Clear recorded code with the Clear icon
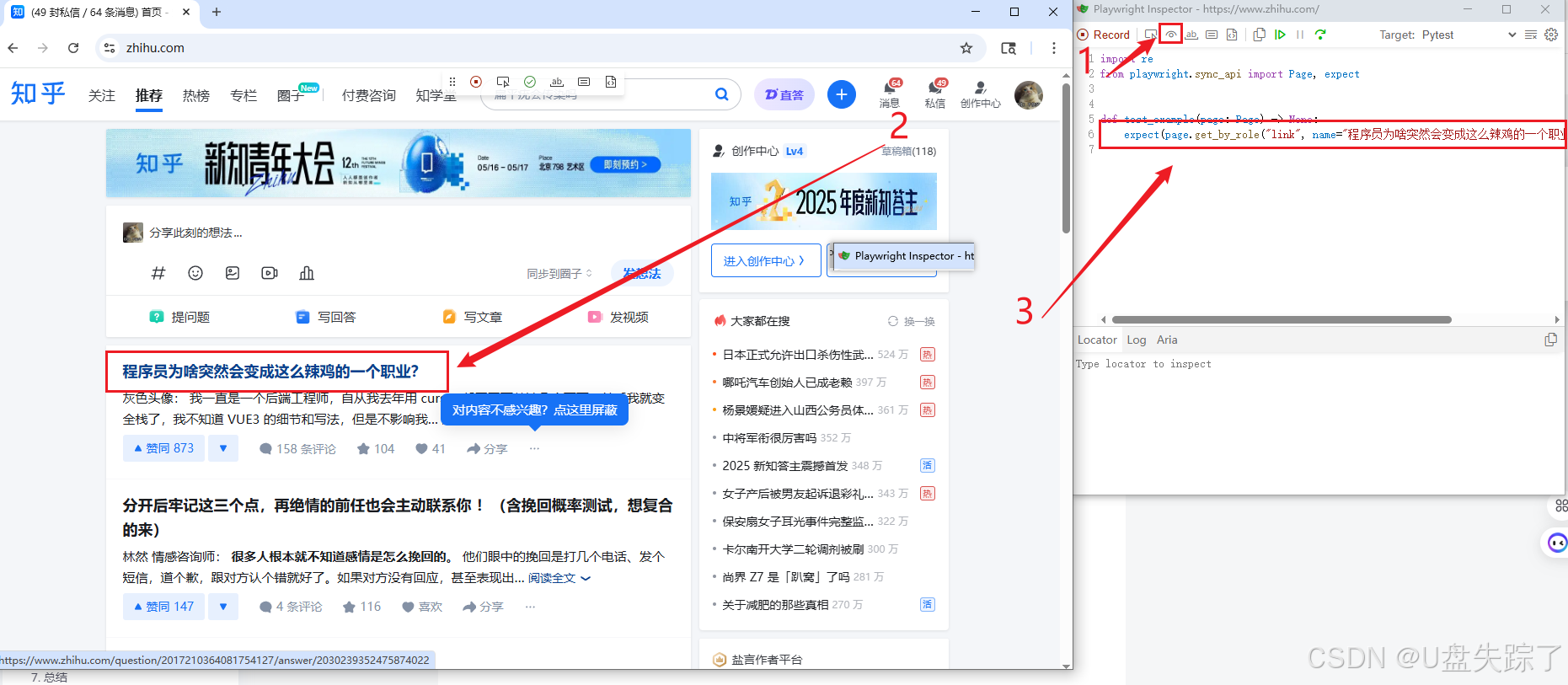 click(x=1531, y=35)
